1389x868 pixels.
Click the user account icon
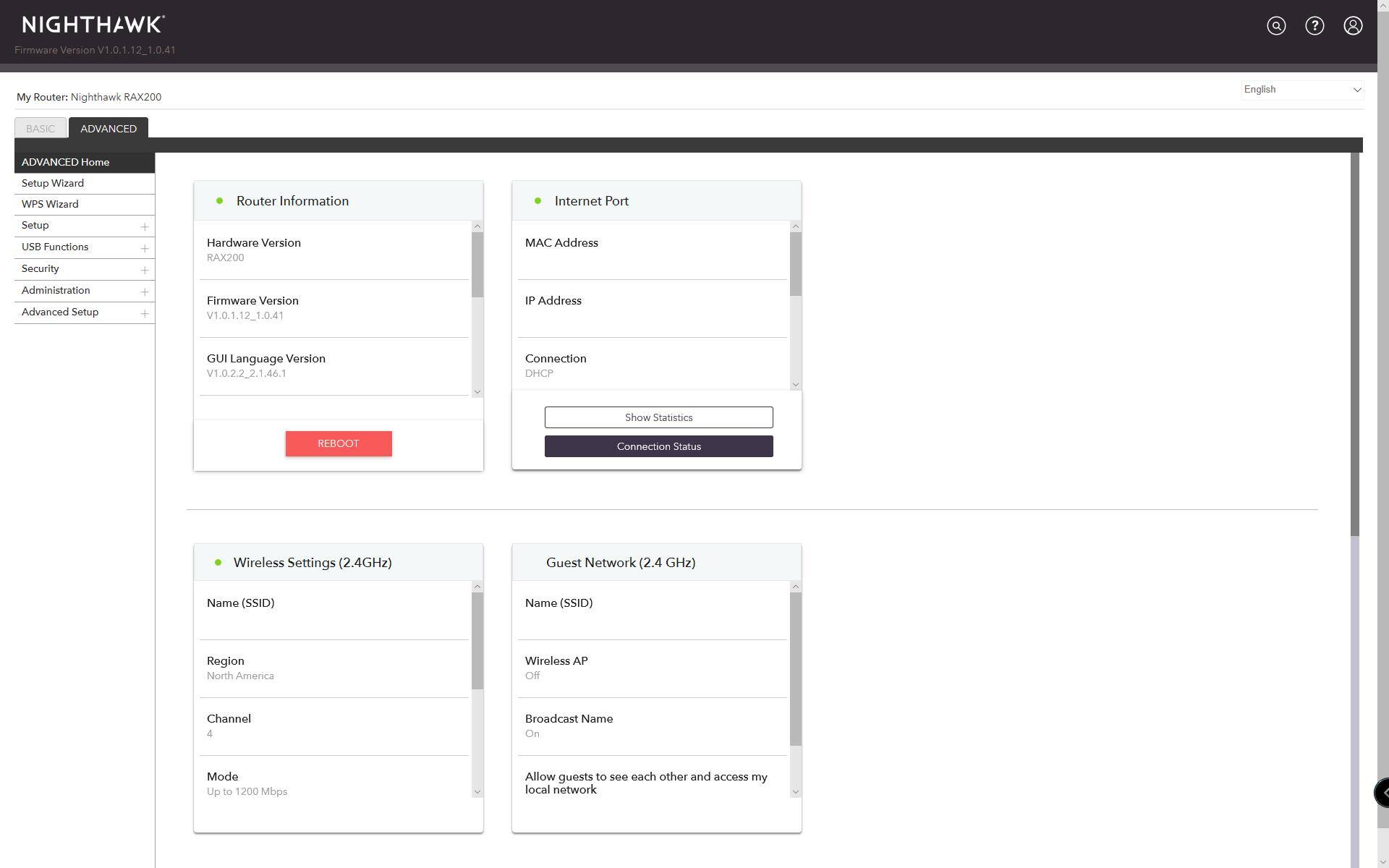(x=1353, y=26)
